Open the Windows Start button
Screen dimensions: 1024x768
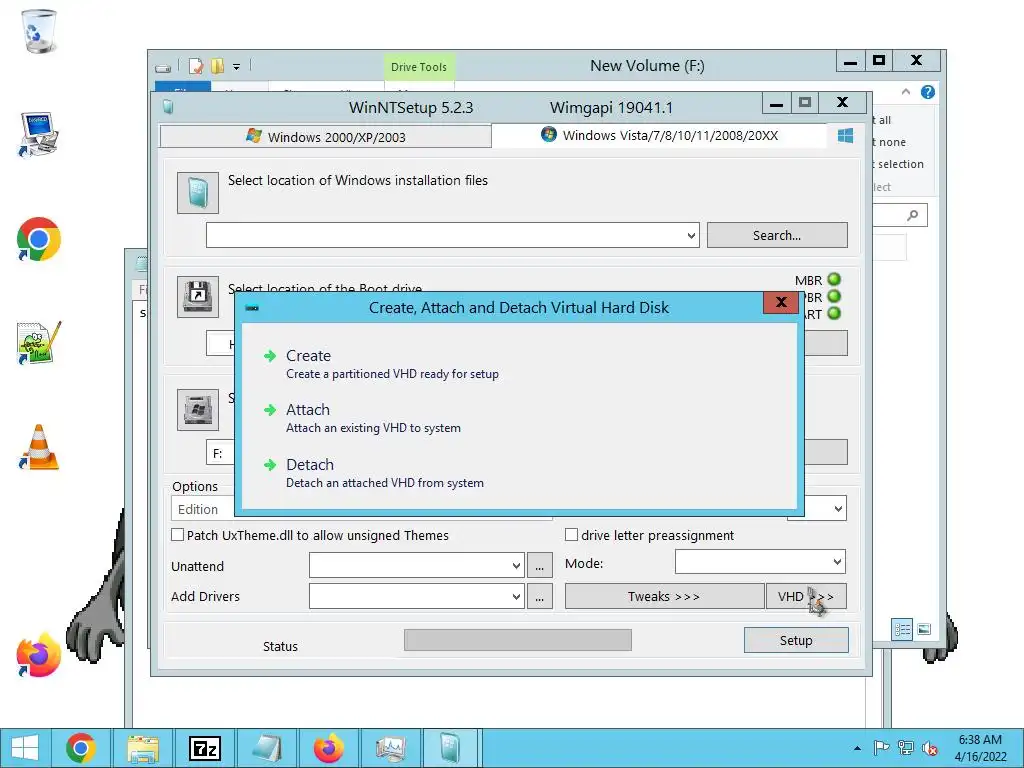[25, 748]
